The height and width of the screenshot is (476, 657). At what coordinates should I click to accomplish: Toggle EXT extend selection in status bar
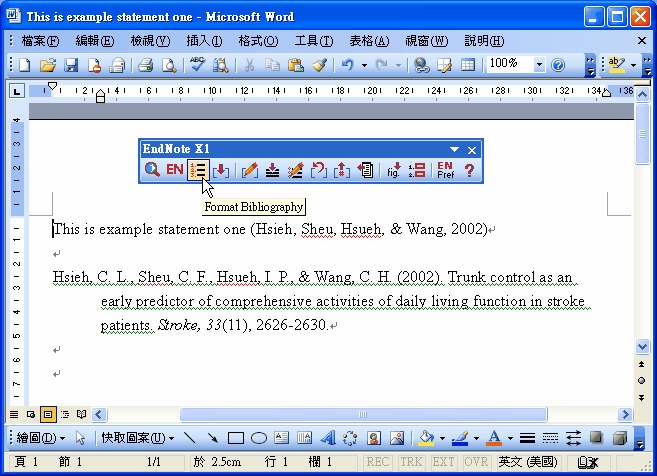pyautogui.click(x=443, y=462)
